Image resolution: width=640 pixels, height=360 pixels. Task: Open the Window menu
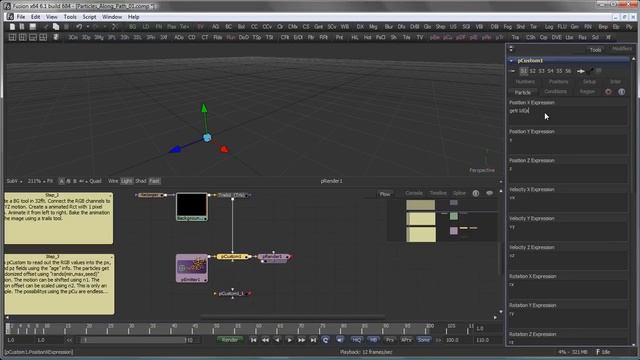[112, 17]
